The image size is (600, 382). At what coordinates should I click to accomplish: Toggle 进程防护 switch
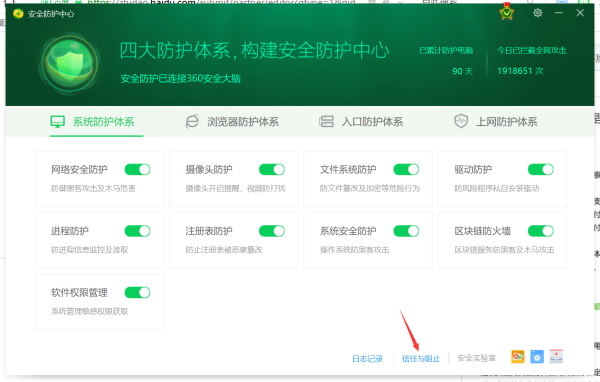click(x=137, y=231)
